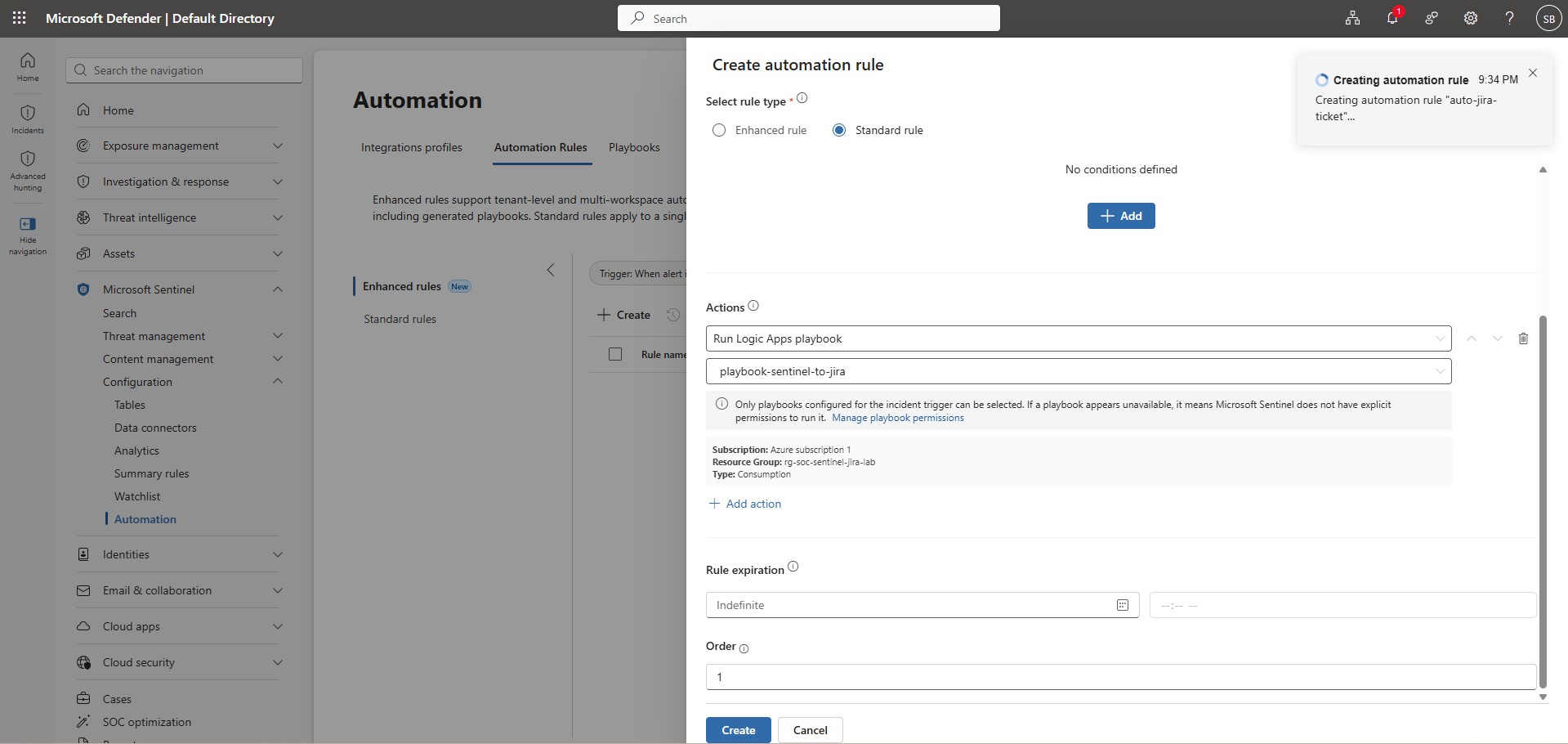This screenshot has width=1568, height=744.
Task: Move action up with the up arrow
Action: point(1472,338)
